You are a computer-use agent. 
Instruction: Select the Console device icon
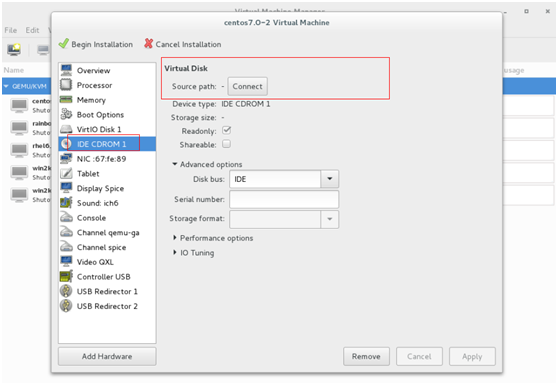pos(66,217)
